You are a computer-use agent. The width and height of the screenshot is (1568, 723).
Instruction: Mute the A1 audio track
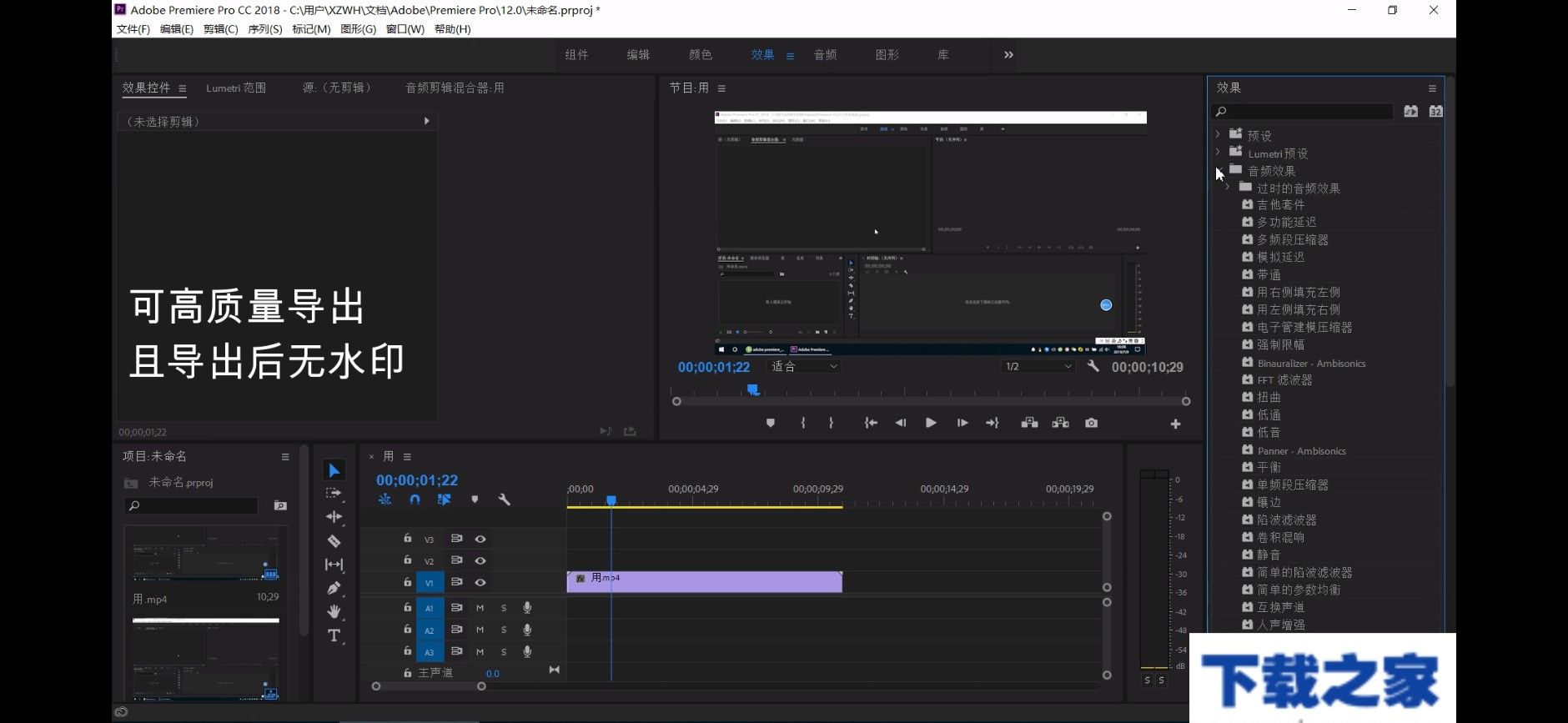[480, 608]
